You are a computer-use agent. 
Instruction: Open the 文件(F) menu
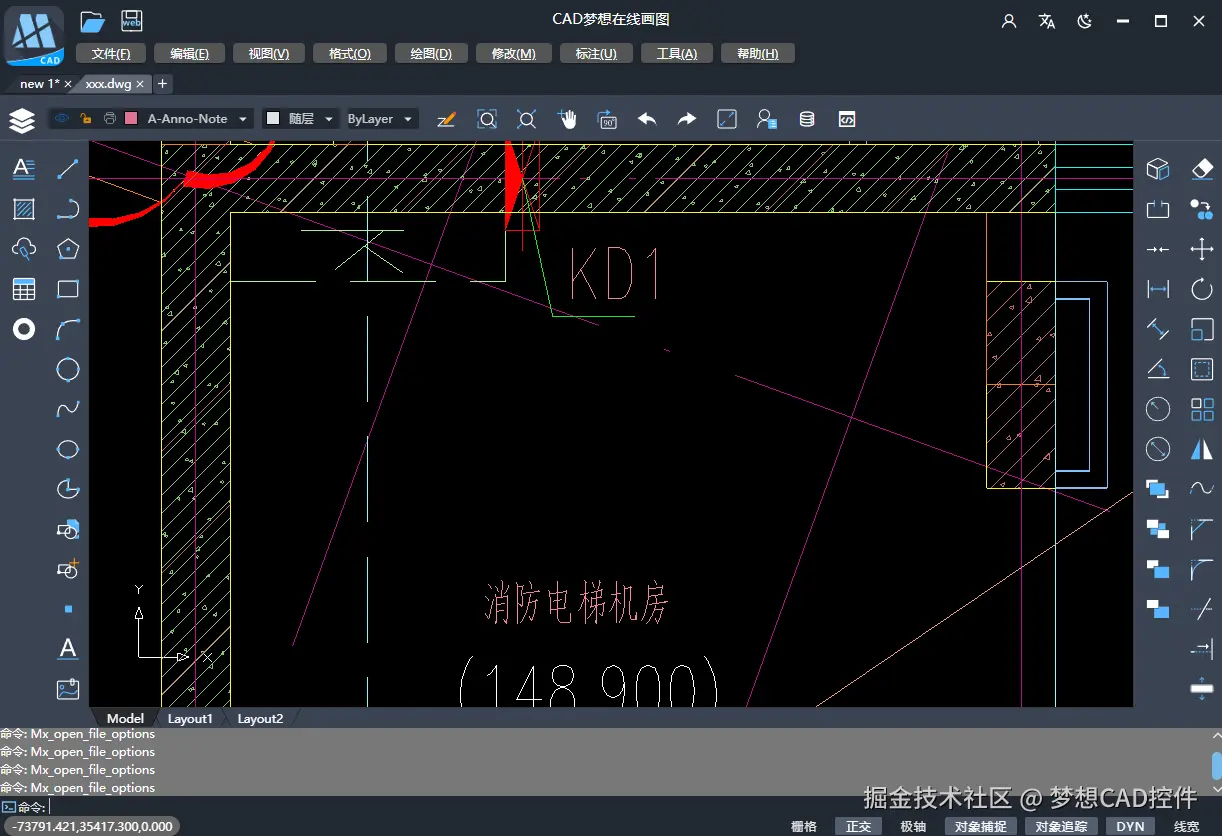click(x=110, y=53)
